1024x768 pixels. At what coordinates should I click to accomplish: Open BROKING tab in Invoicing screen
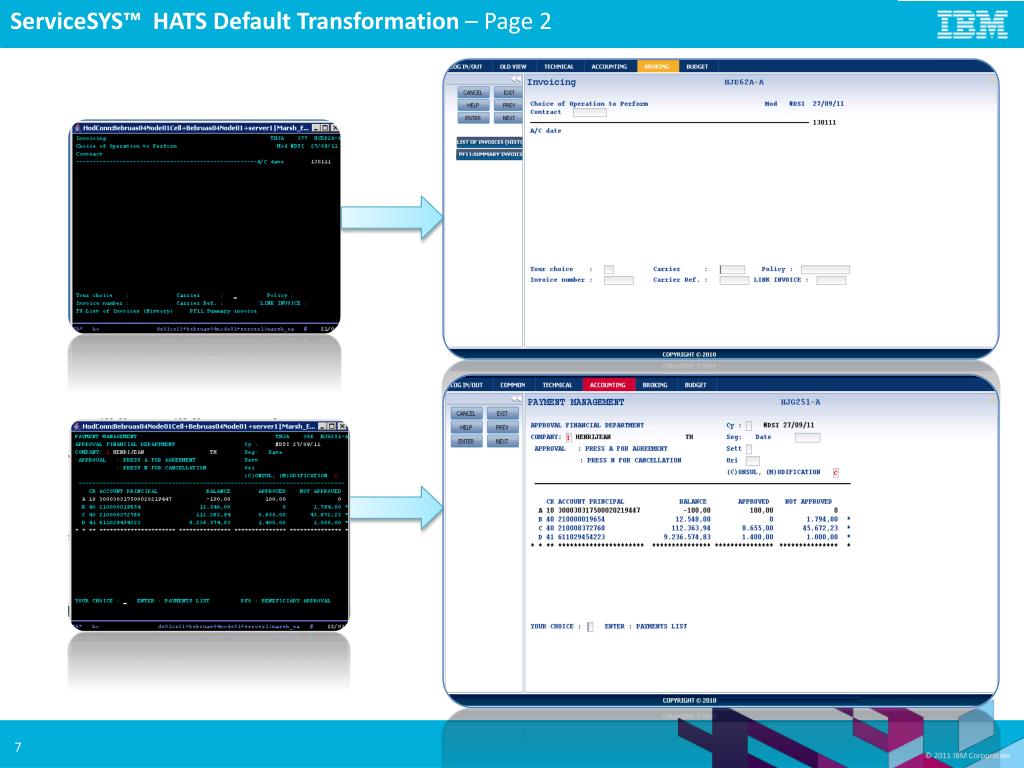click(657, 66)
